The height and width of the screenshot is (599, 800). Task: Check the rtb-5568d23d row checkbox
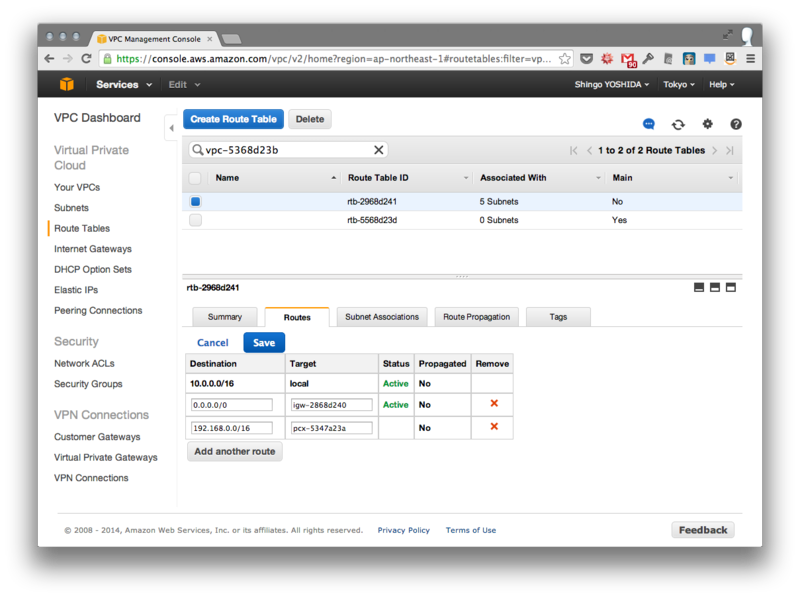point(195,220)
